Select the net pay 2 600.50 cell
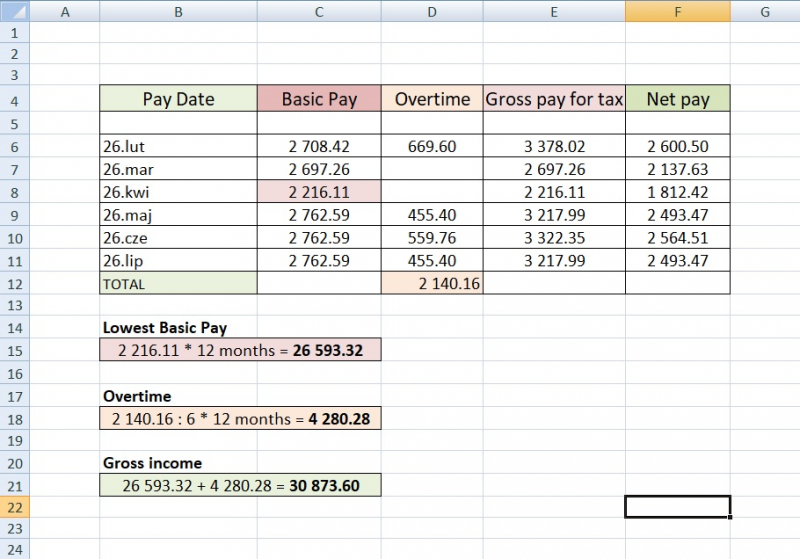This screenshot has width=800, height=559. tap(677, 146)
